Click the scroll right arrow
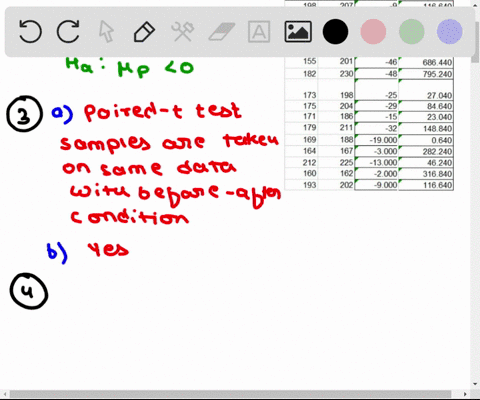 click(466, 394)
